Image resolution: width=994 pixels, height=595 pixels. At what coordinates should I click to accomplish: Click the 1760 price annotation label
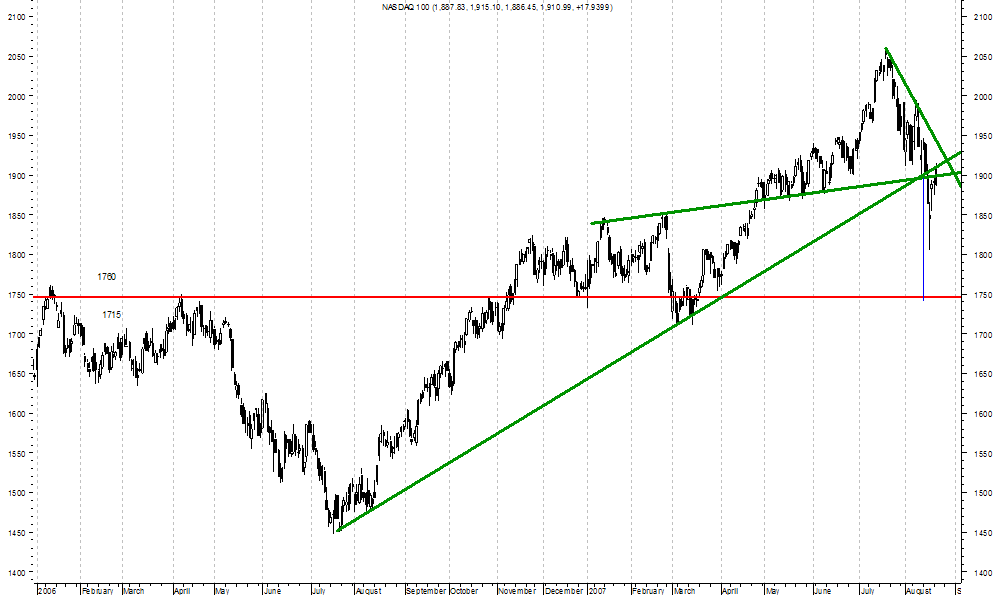pyautogui.click(x=105, y=276)
